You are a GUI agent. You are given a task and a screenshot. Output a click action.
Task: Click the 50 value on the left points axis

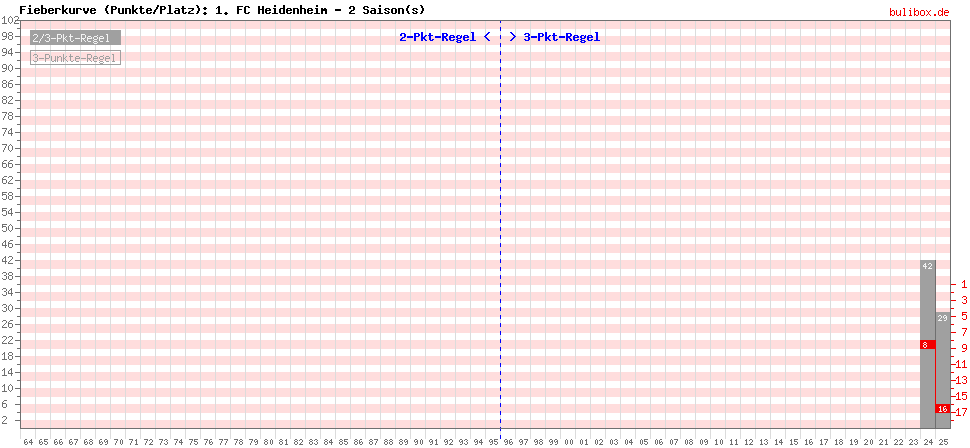point(9,228)
